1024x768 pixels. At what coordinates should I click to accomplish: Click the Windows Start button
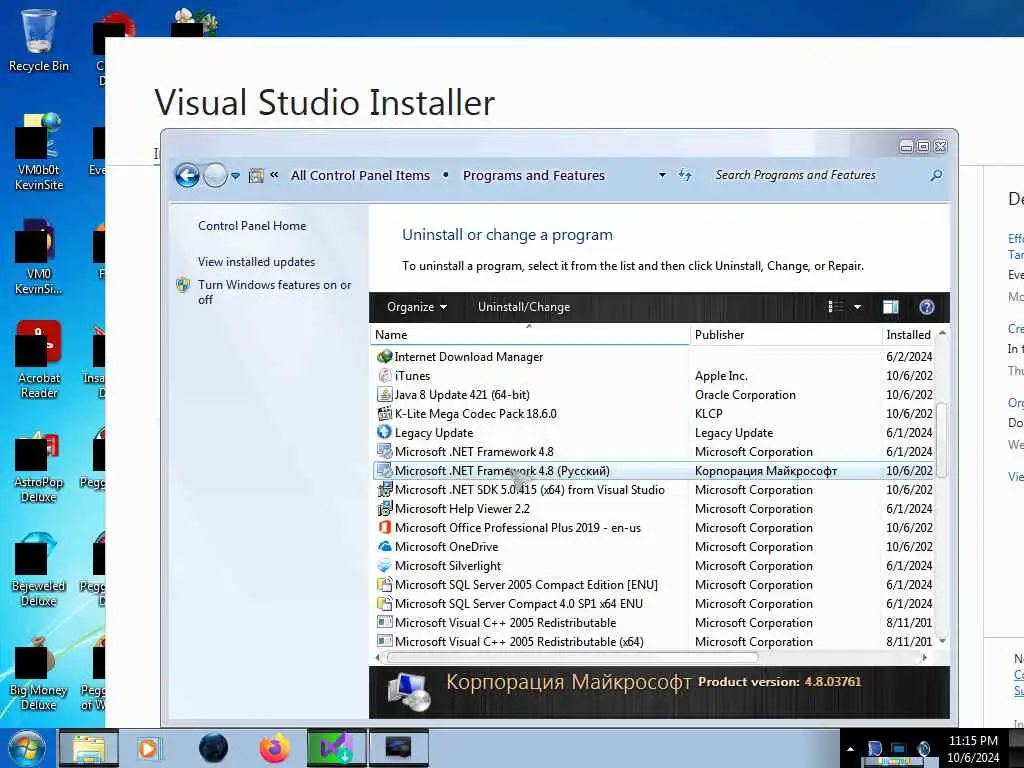coord(27,748)
